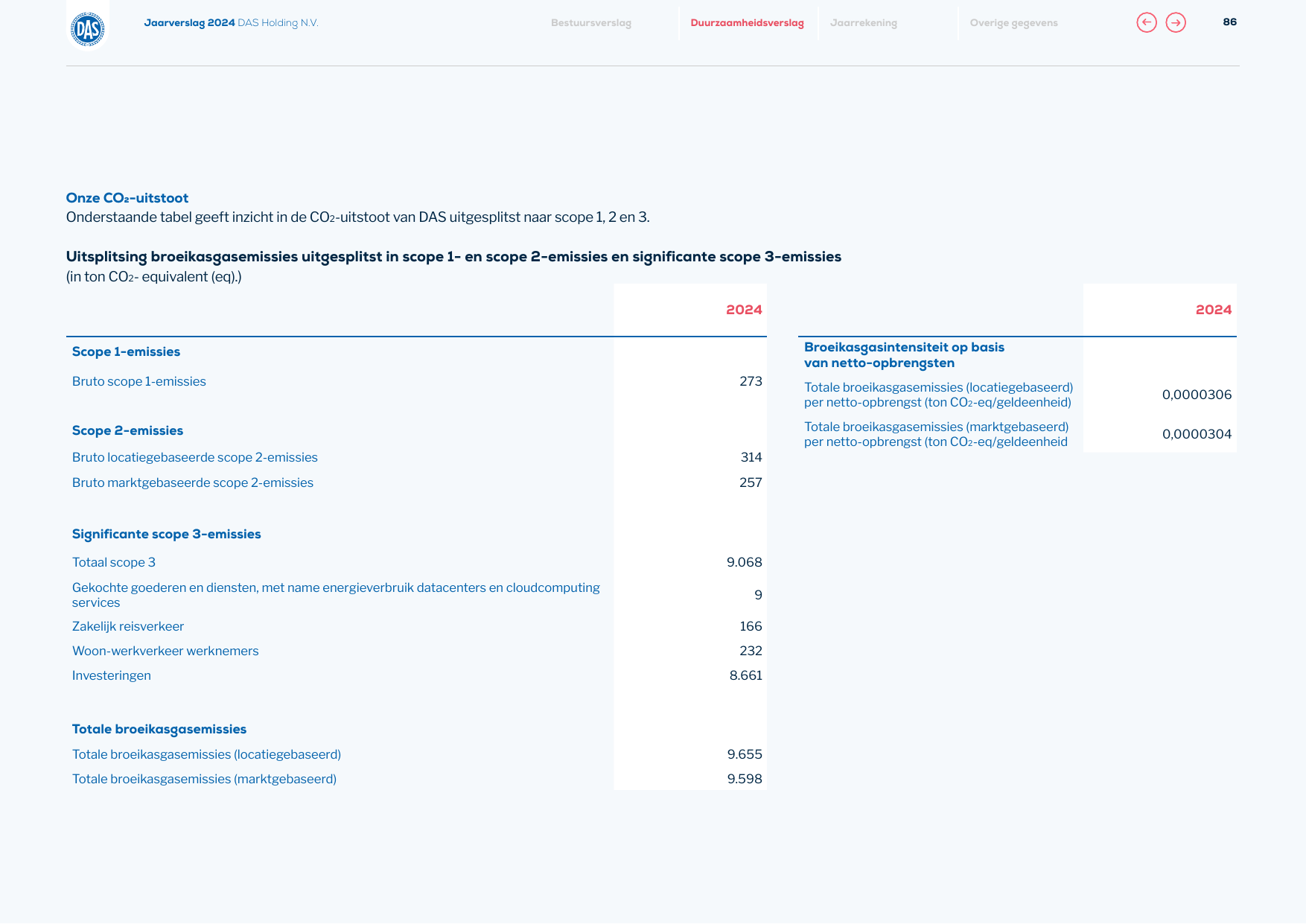Open the Duurzaamheidsverslag tab

(x=747, y=23)
